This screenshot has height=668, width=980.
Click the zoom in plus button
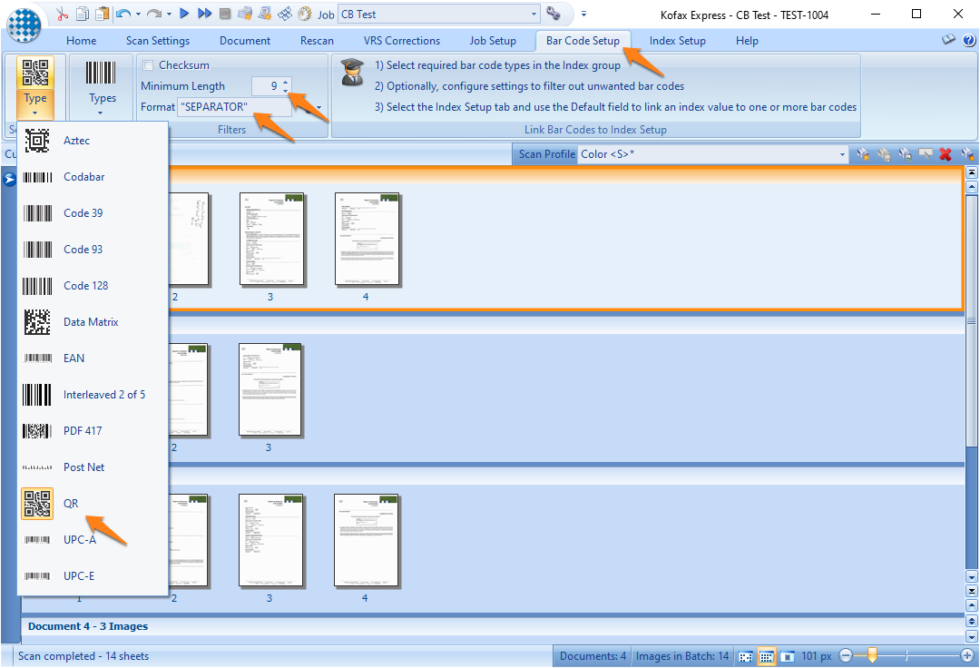tap(966, 656)
